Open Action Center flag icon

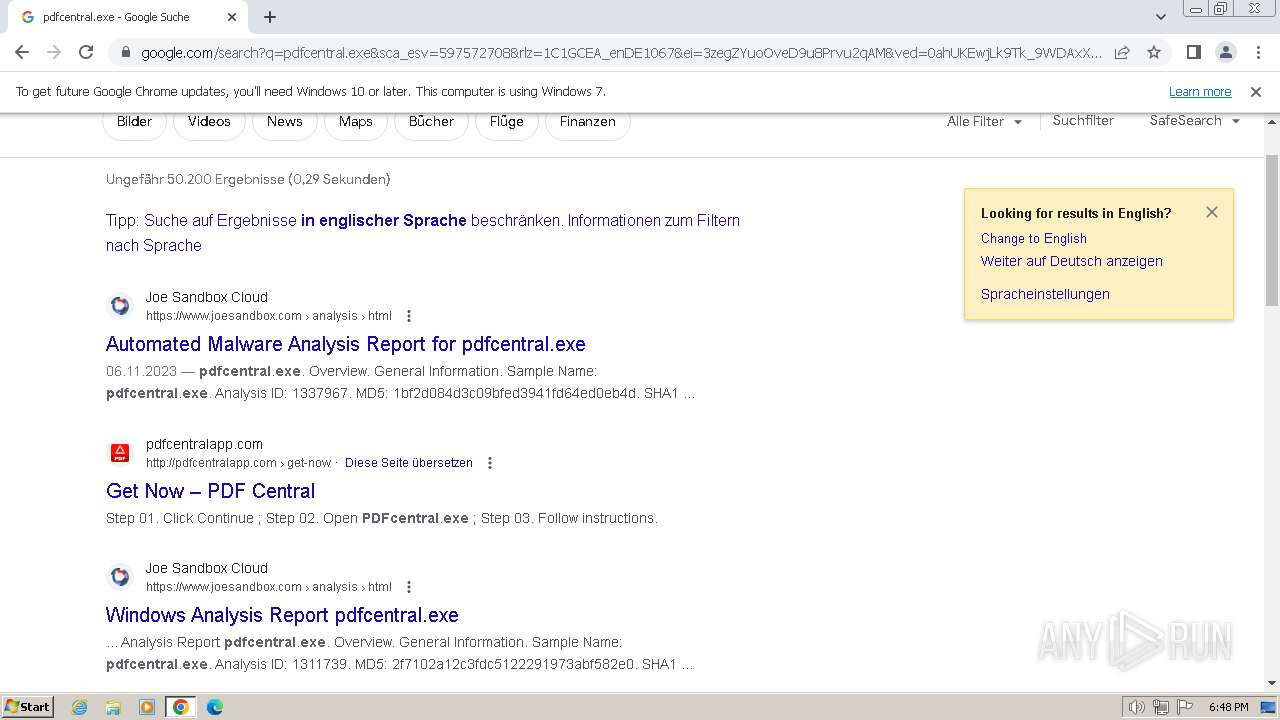[1184, 707]
